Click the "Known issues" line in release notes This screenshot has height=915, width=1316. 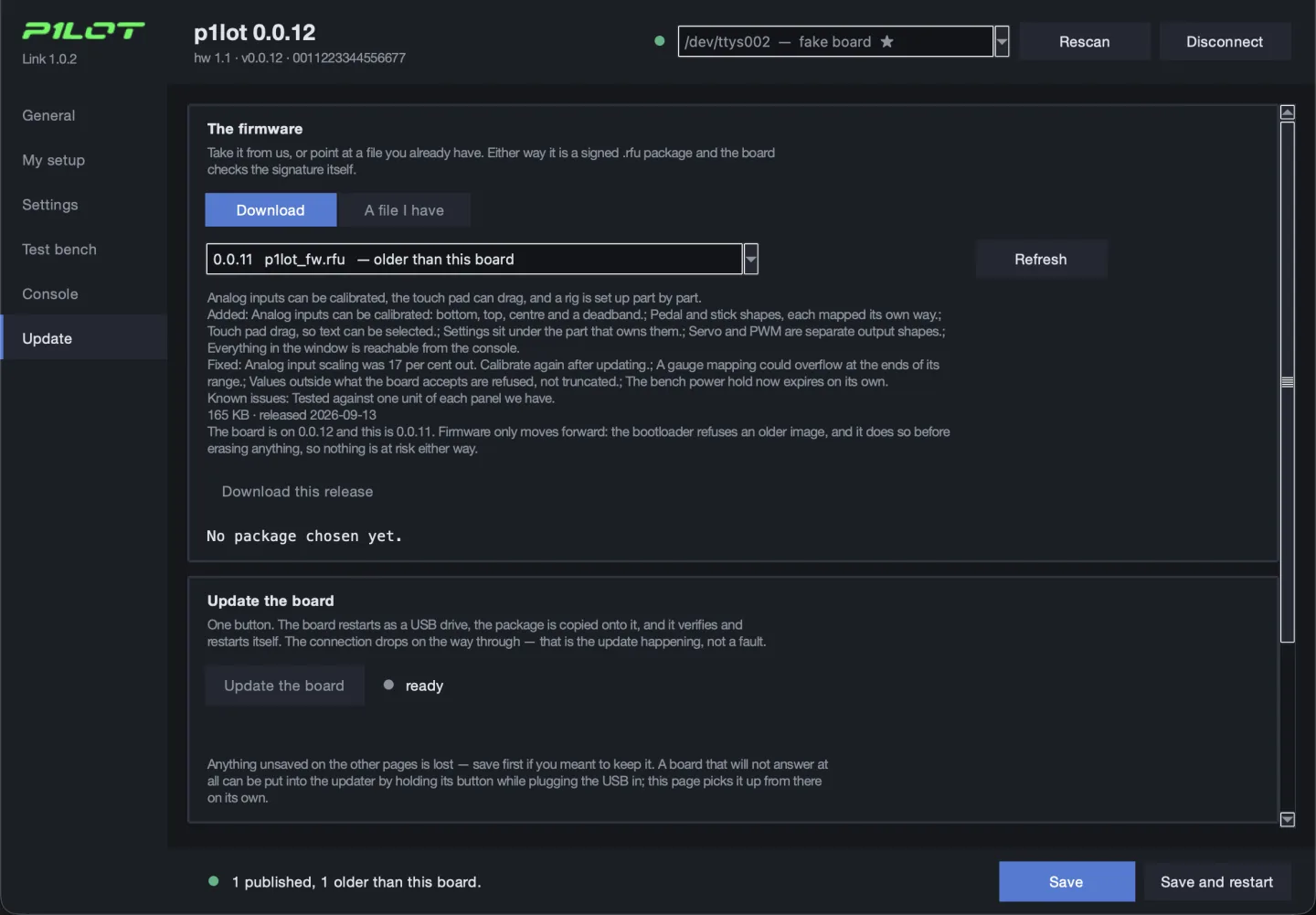(381, 399)
